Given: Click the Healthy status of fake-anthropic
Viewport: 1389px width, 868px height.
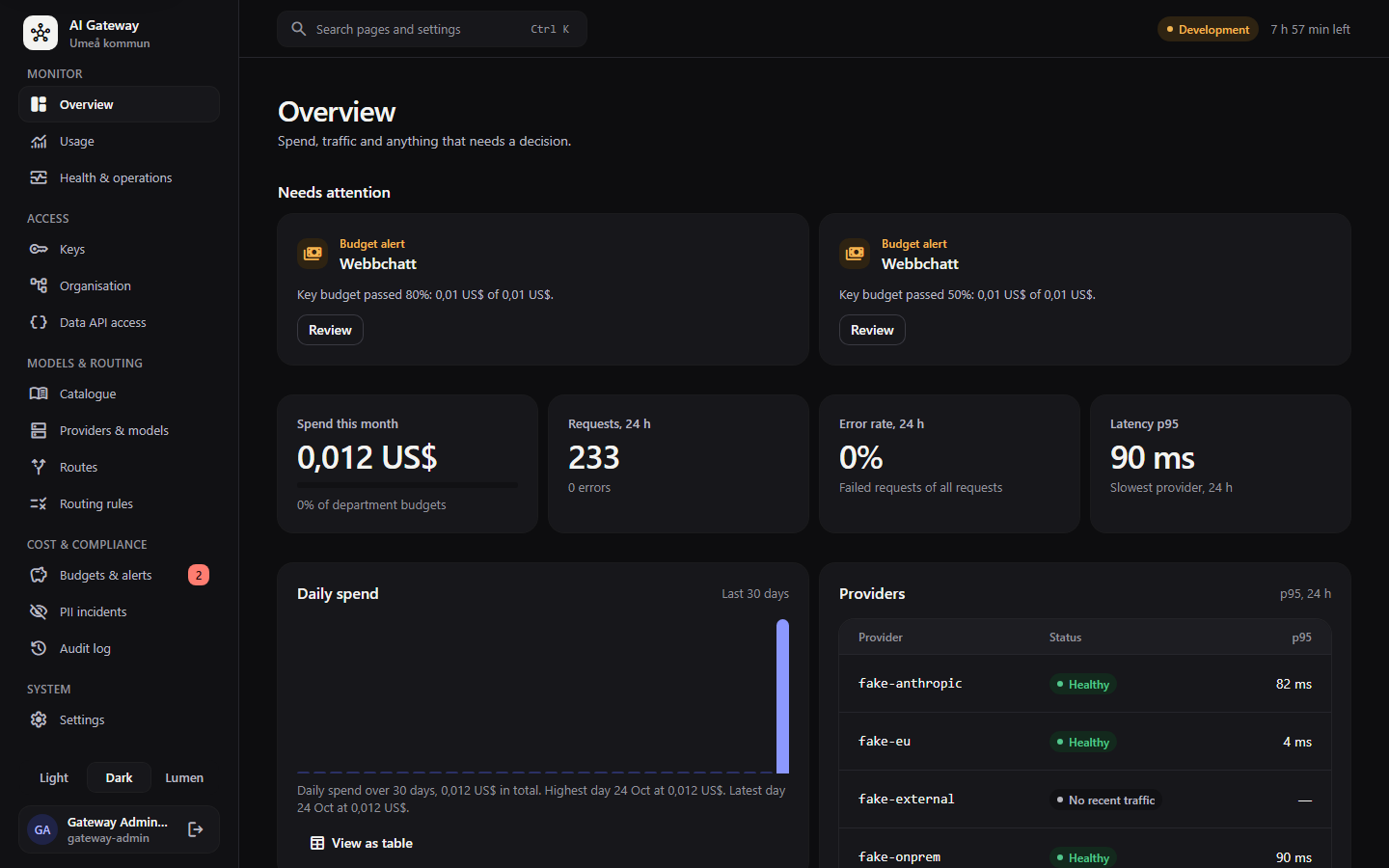Looking at the screenshot, I should (1082, 684).
